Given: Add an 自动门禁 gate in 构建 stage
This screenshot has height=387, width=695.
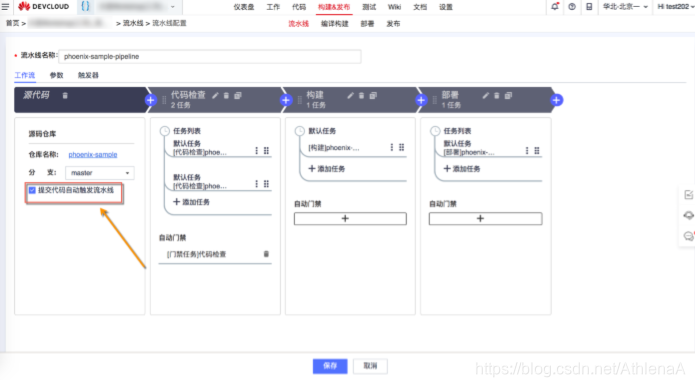Looking at the screenshot, I should click(350, 219).
